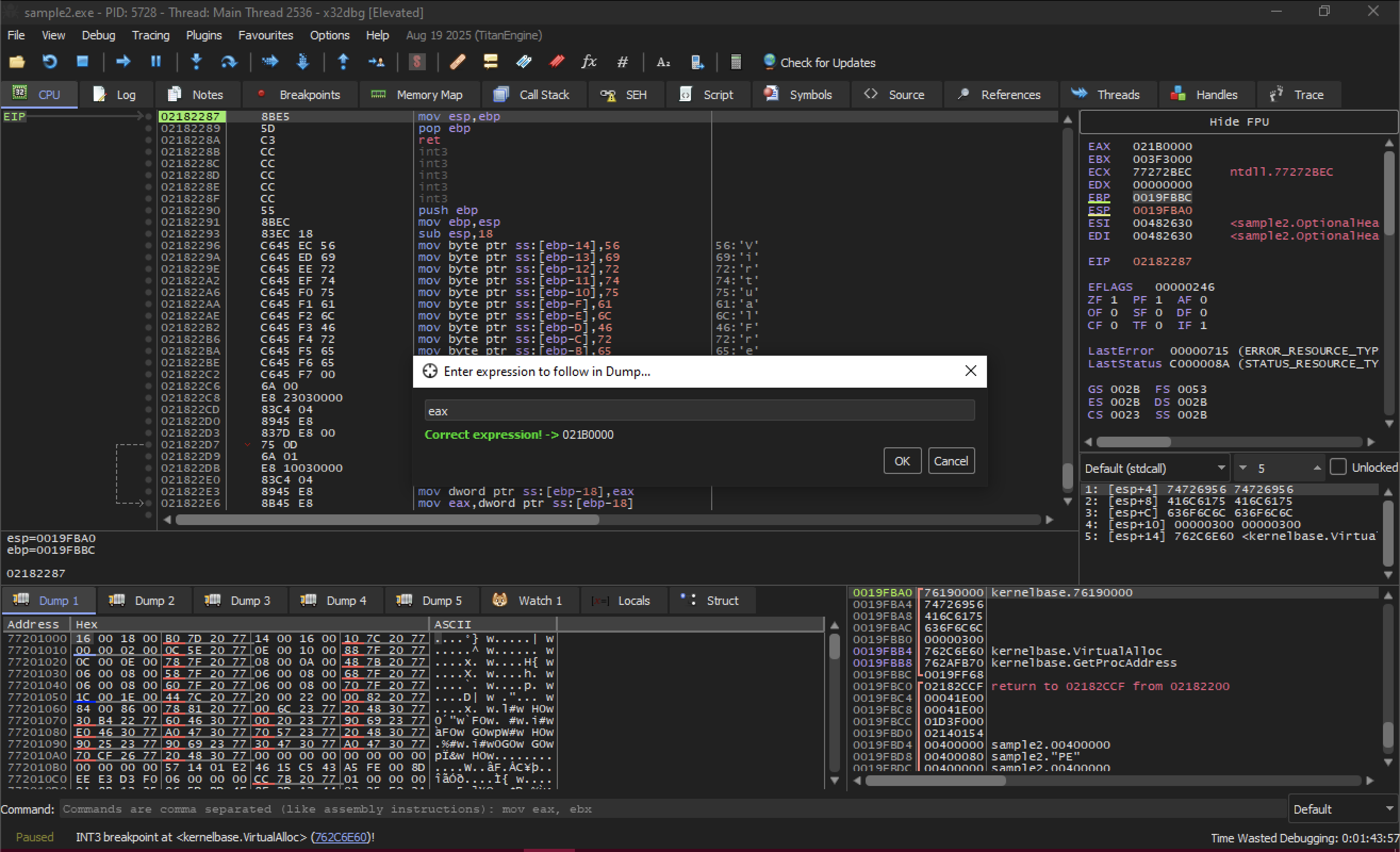Open the Default command type dropdown

pyautogui.click(x=1343, y=809)
